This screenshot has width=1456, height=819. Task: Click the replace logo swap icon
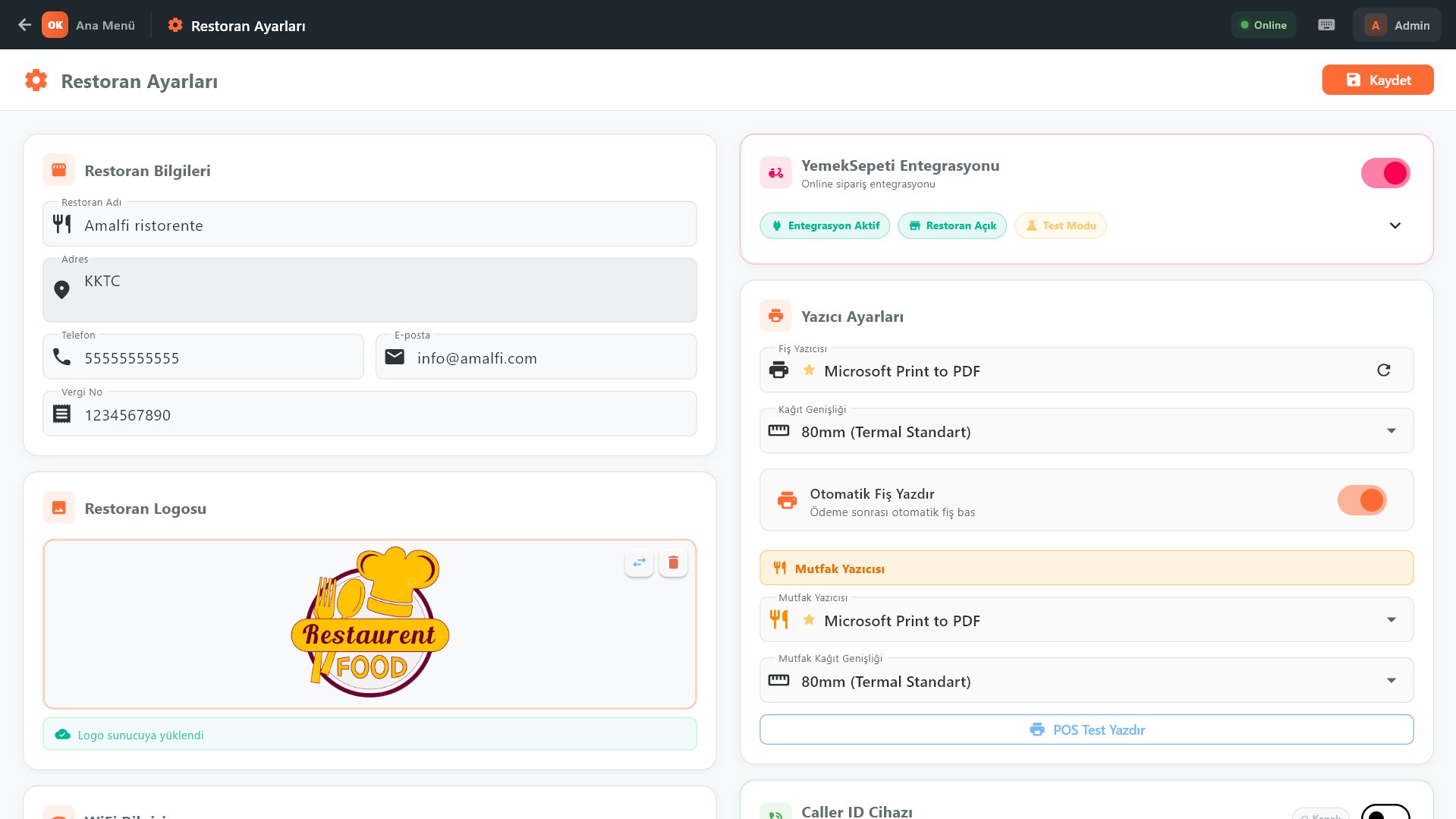639,562
